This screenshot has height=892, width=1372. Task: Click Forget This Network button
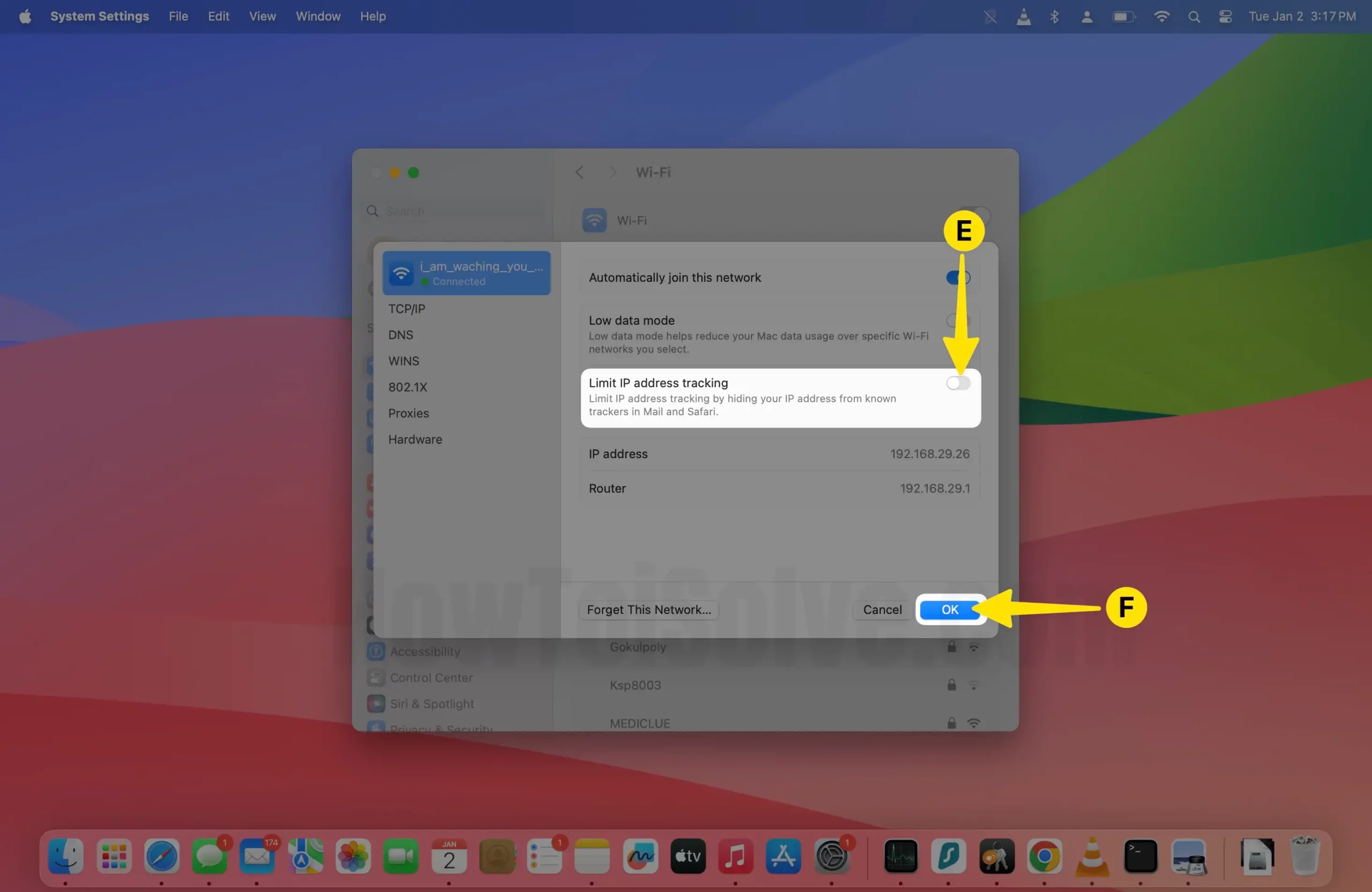point(648,610)
